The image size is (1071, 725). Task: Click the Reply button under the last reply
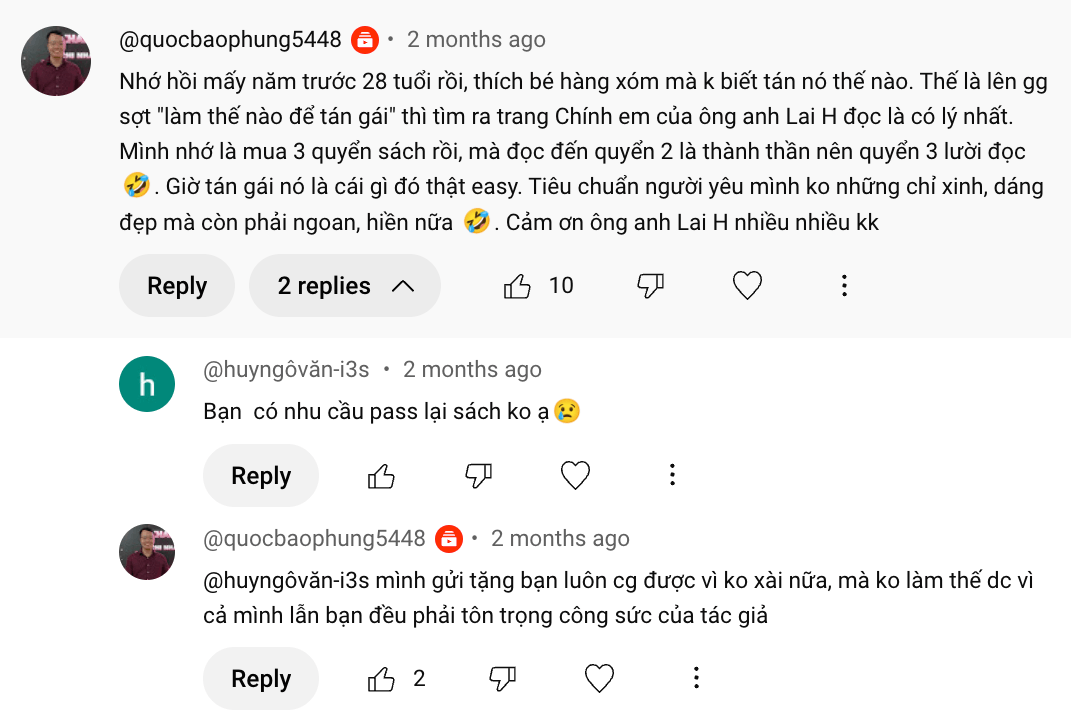pos(261,680)
